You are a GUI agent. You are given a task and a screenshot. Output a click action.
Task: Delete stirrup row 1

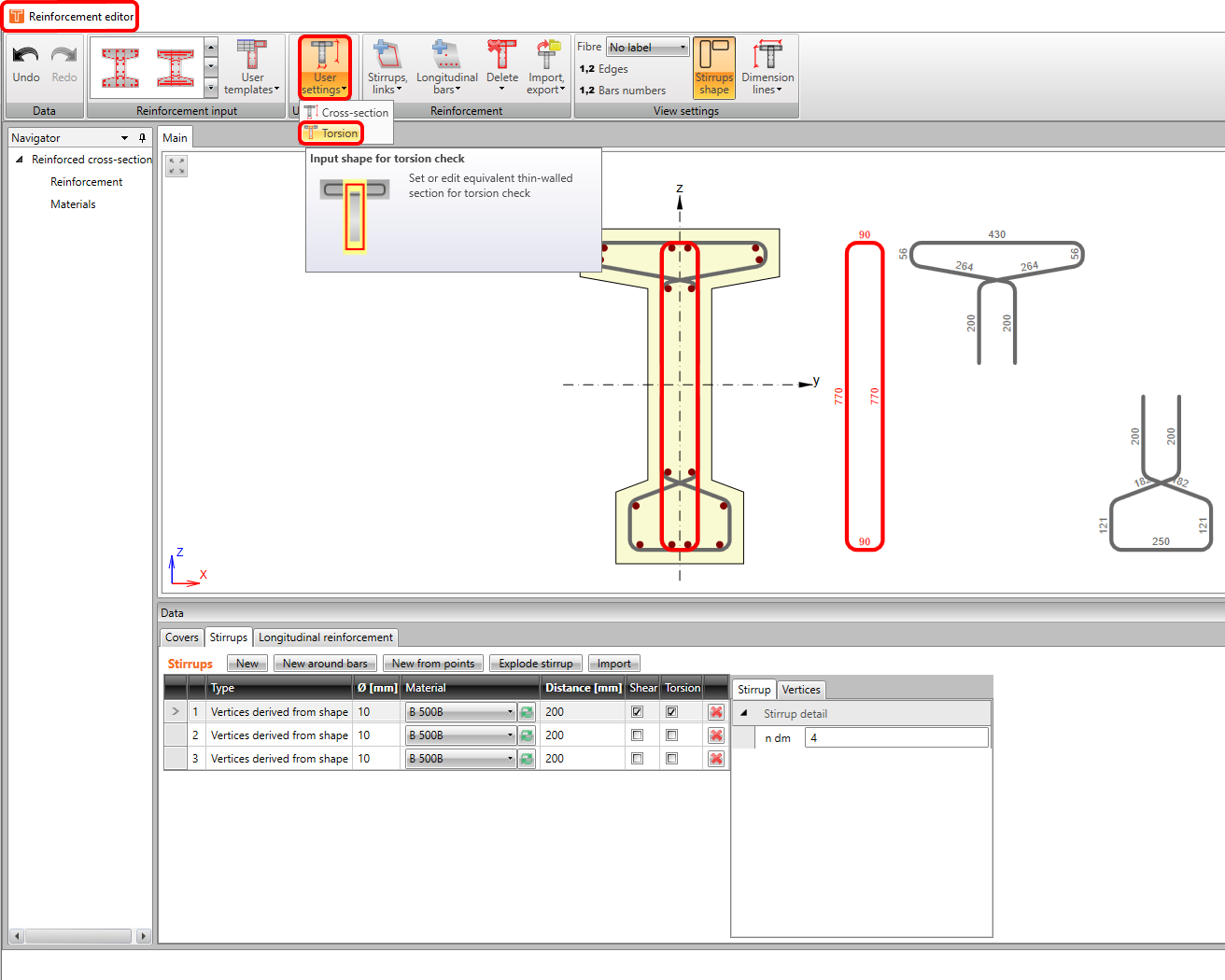point(716,712)
